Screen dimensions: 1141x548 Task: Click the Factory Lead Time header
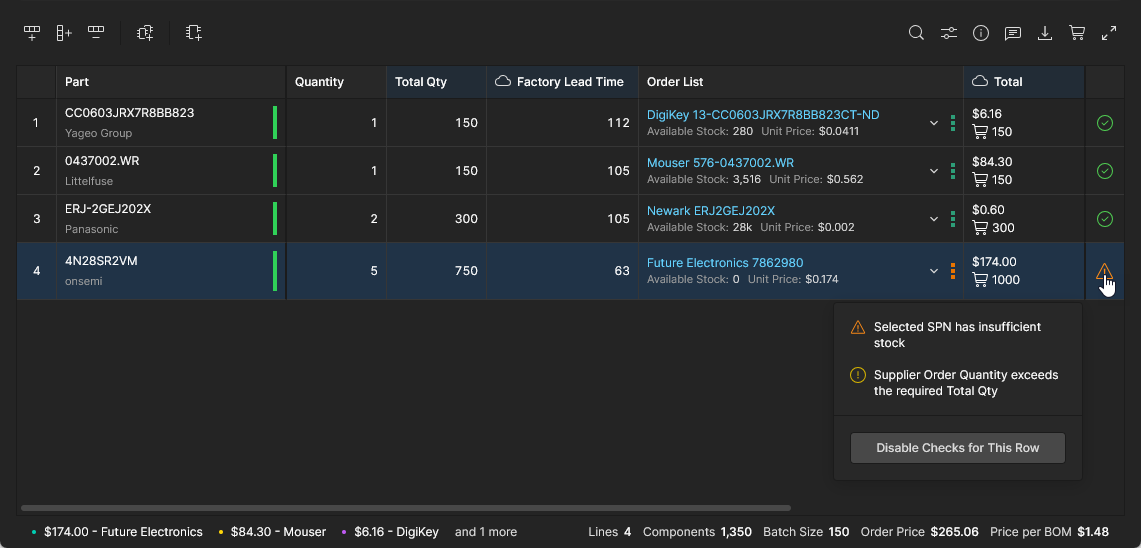(562, 82)
